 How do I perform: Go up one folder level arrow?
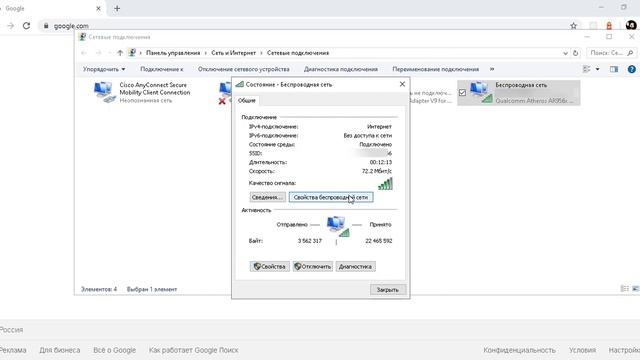point(120,53)
